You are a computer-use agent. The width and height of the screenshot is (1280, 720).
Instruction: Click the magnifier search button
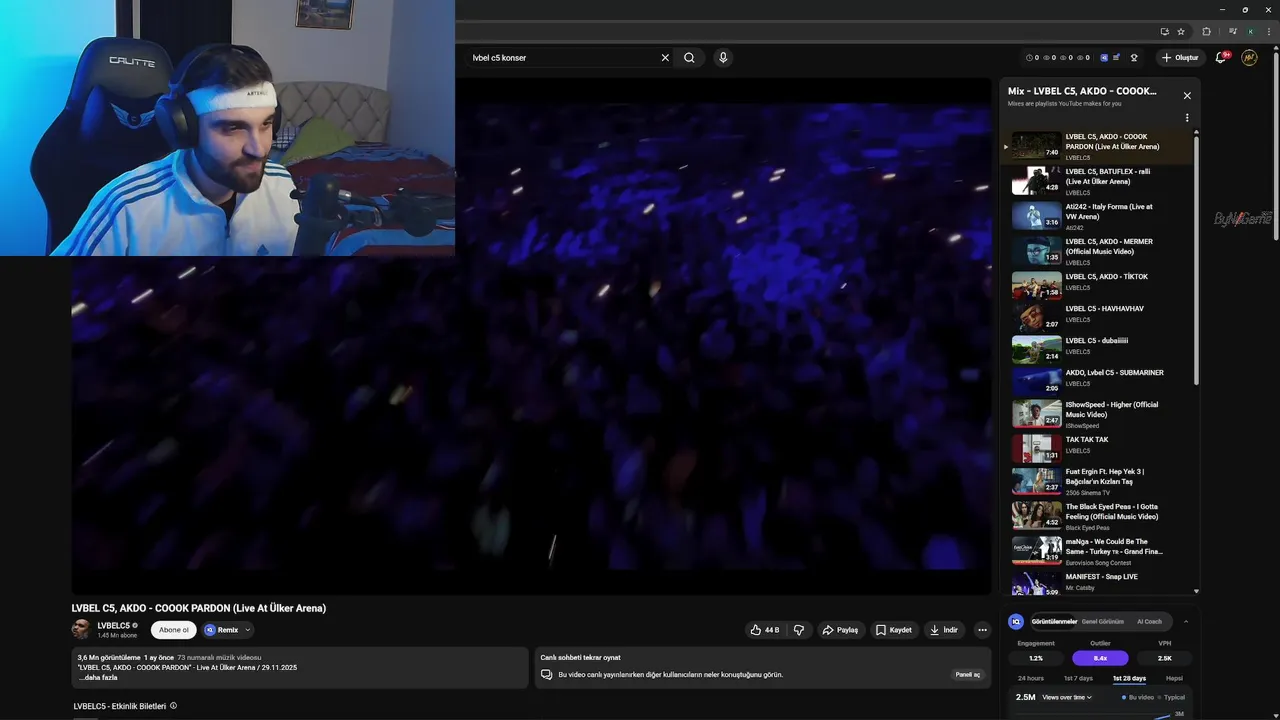tap(689, 58)
